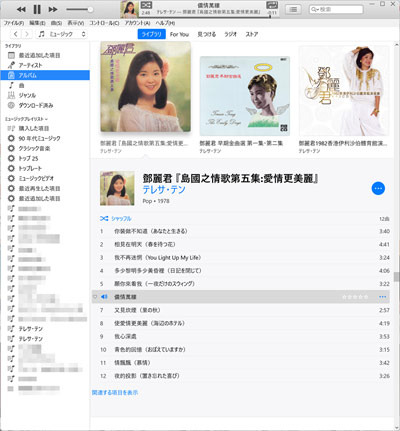The width and height of the screenshot is (400, 431).
Task: Toggle repeat in the now playing display
Action: pyautogui.click(x=272, y=5)
